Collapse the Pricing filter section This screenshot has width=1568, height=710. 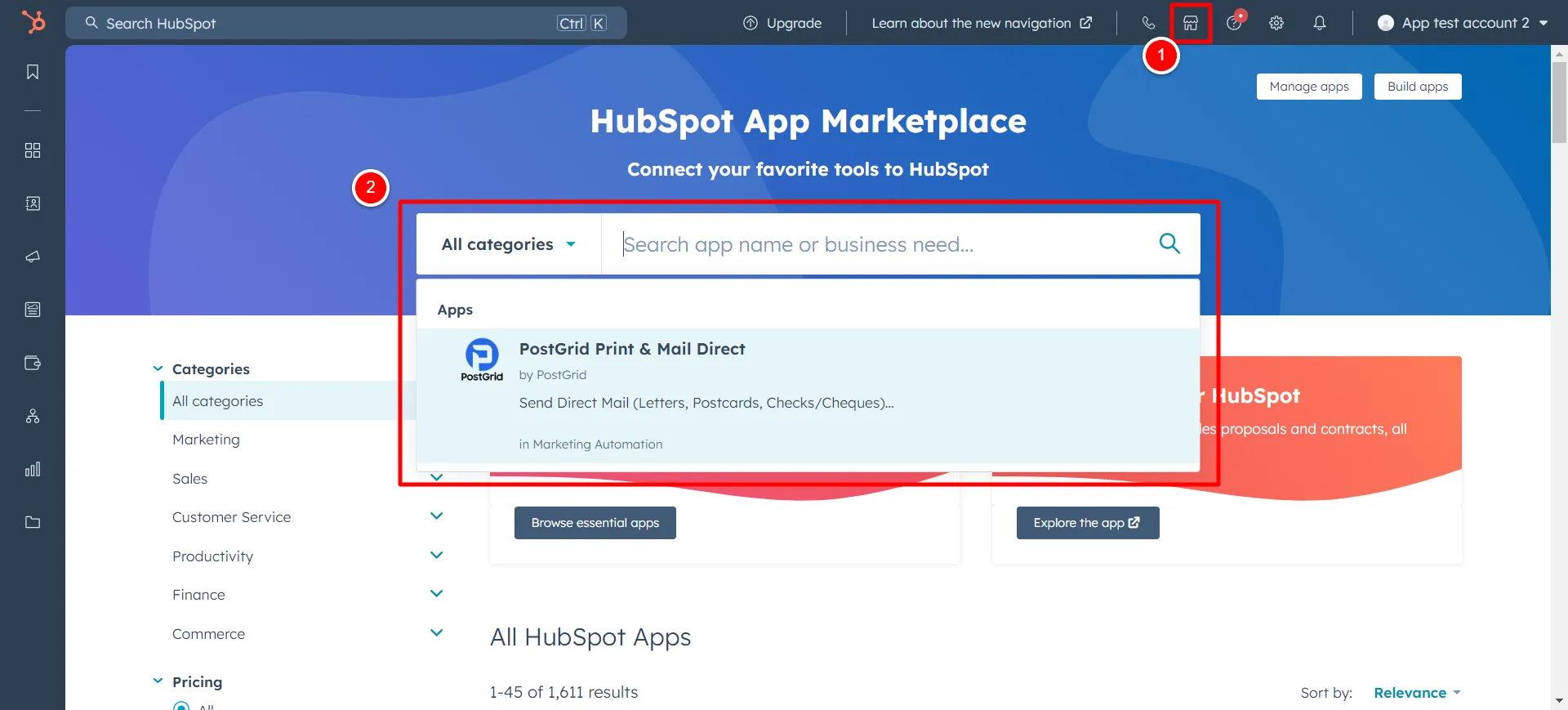pyautogui.click(x=158, y=681)
